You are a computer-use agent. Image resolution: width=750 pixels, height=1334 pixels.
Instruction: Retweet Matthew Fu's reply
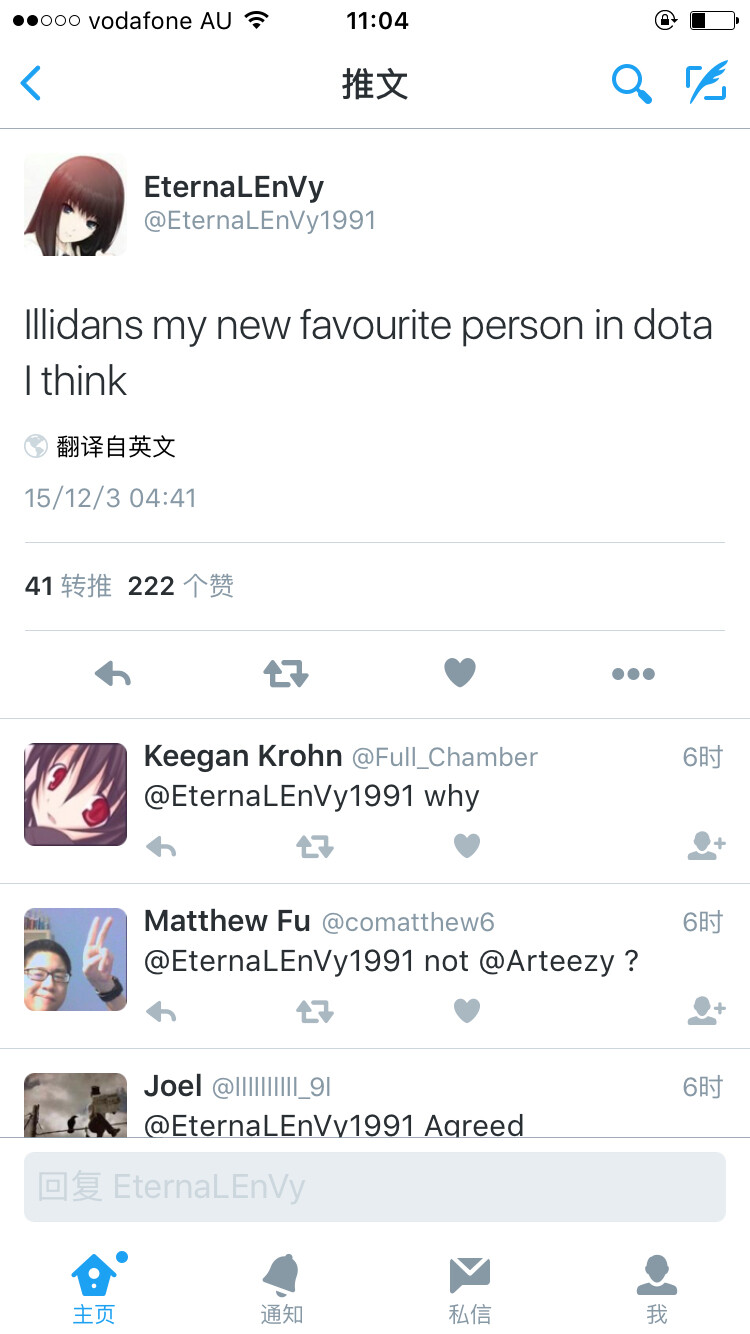click(314, 1012)
